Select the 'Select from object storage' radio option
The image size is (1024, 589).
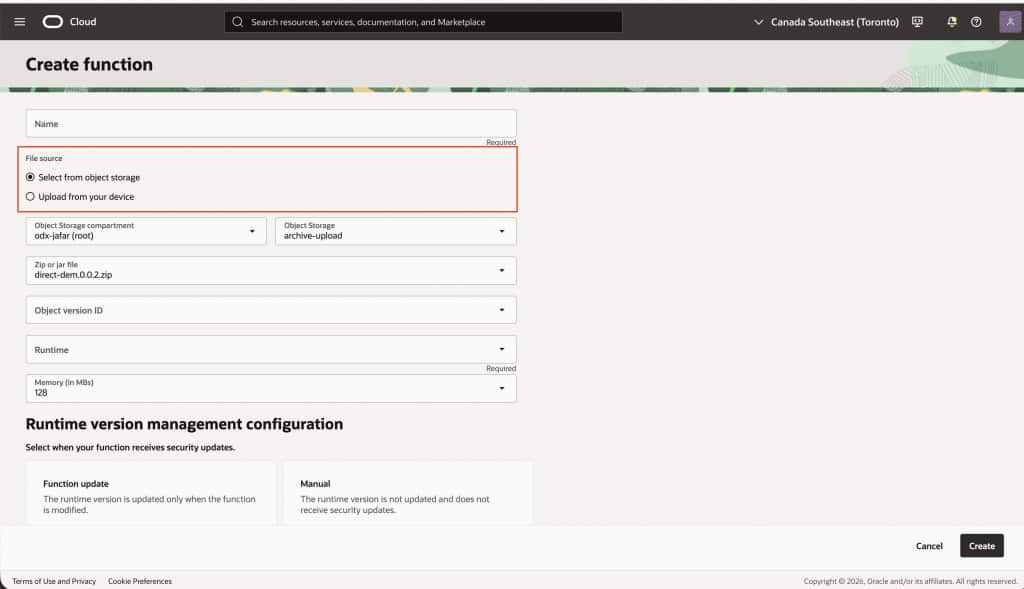pos(83,177)
